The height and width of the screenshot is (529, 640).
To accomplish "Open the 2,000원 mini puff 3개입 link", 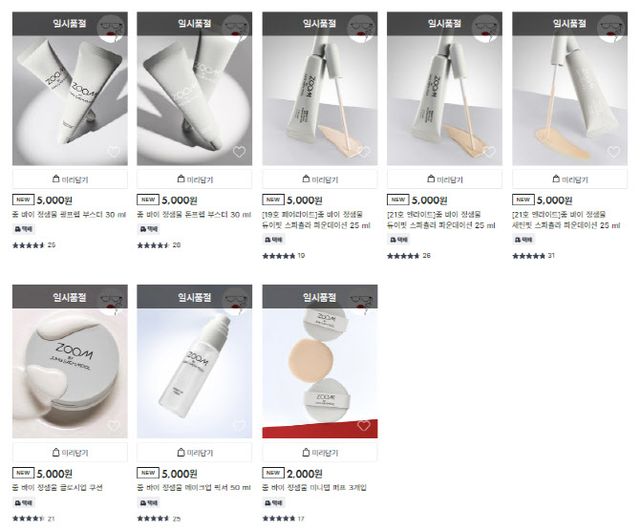I will coord(314,487).
